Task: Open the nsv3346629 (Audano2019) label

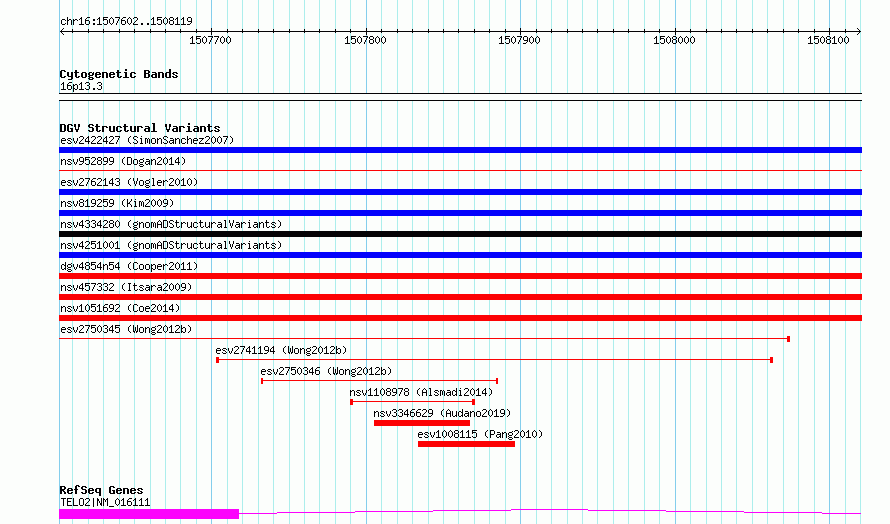Action: pyautogui.click(x=442, y=413)
